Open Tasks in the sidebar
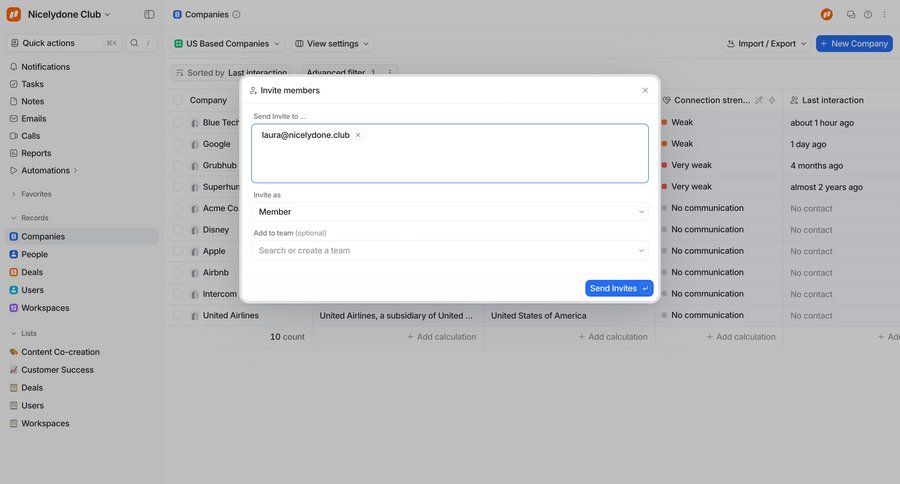 82,84
